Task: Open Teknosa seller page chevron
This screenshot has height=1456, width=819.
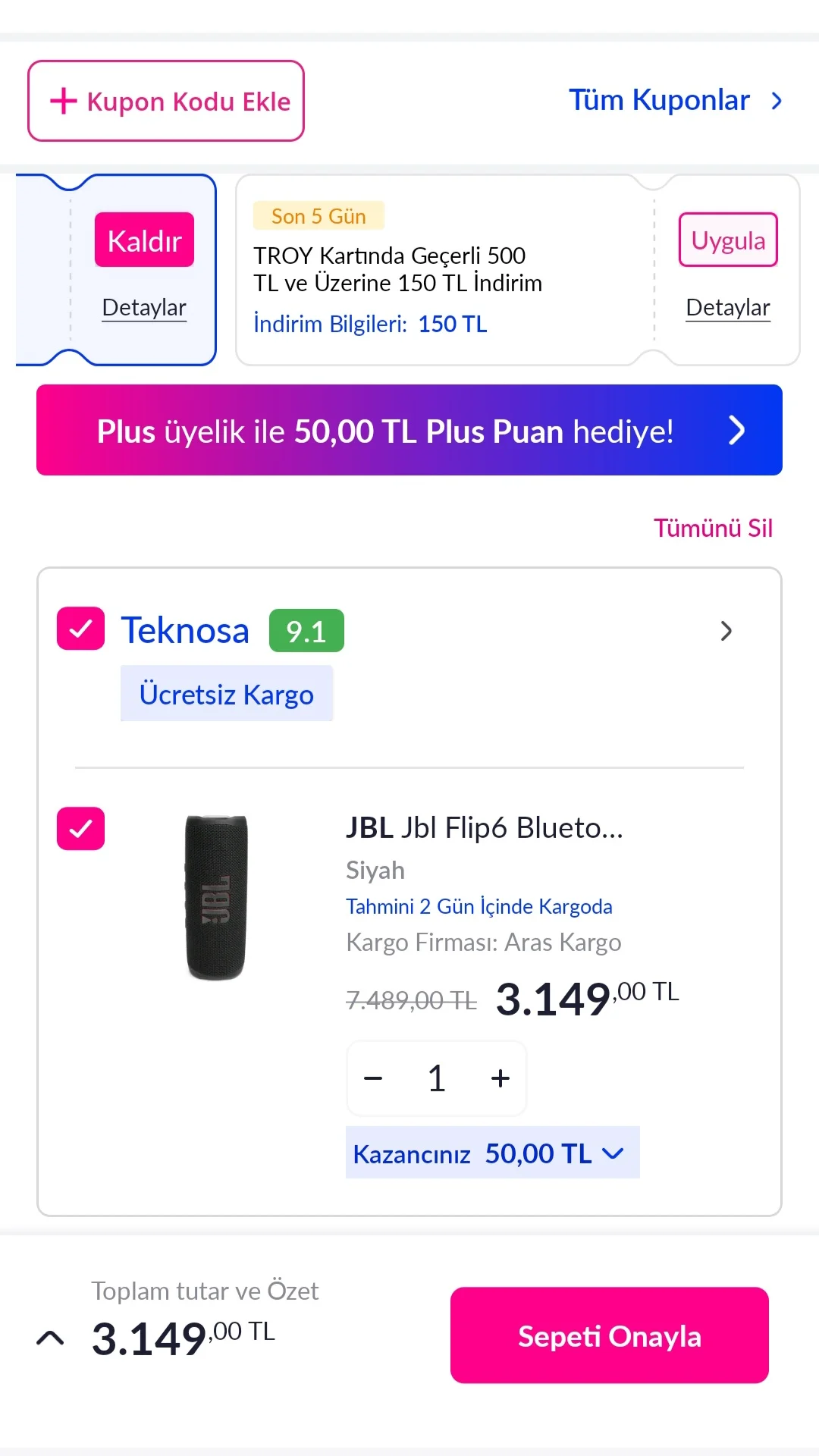Action: (x=726, y=631)
